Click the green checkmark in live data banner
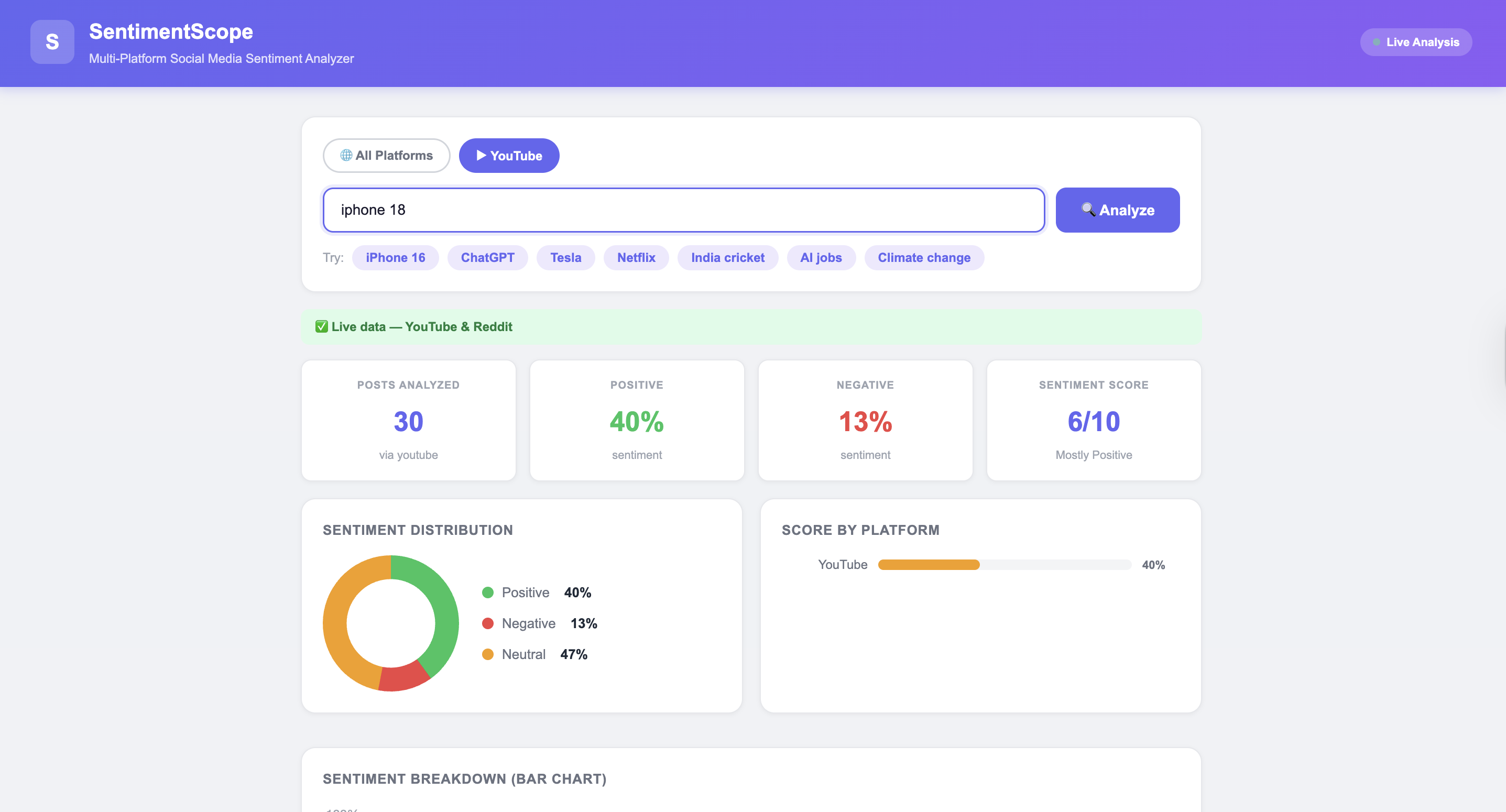 coord(322,327)
